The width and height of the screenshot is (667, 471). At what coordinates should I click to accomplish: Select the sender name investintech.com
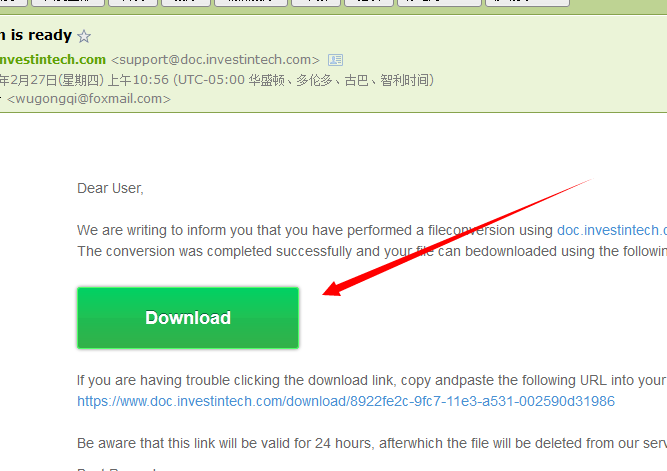pos(53,60)
